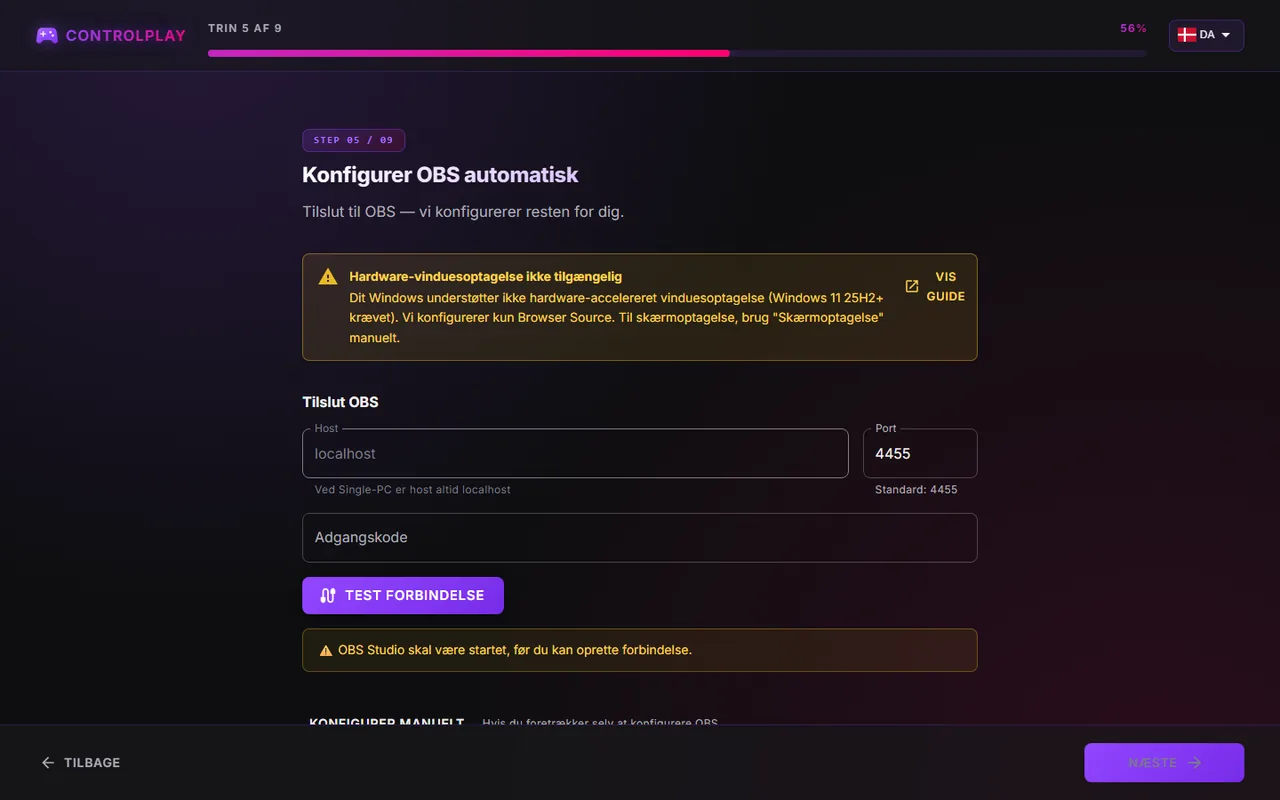Click the OBS Studio warning triangle icon
This screenshot has height=800, width=1280.
(325, 650)
